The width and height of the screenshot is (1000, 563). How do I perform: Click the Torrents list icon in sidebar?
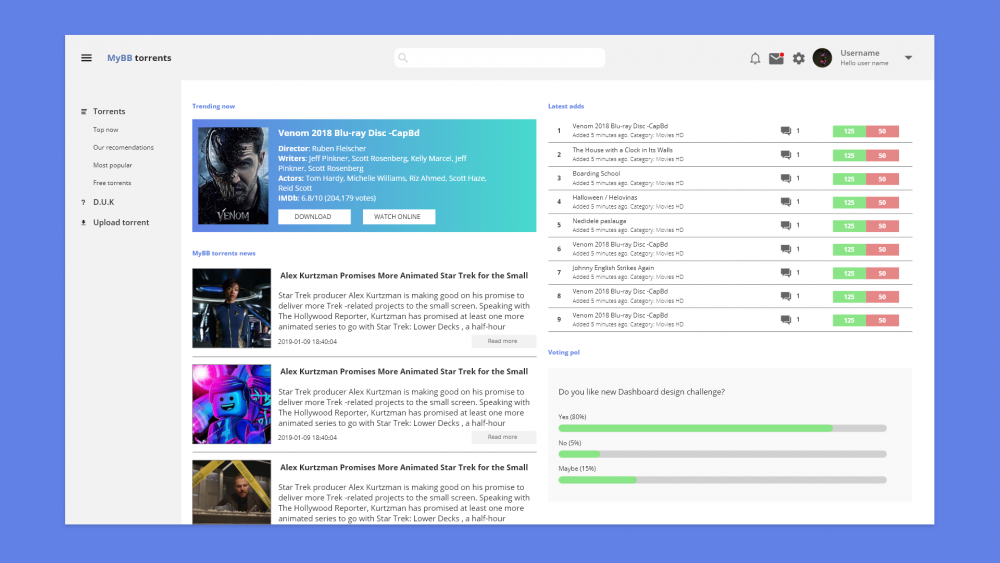[84, 112]
